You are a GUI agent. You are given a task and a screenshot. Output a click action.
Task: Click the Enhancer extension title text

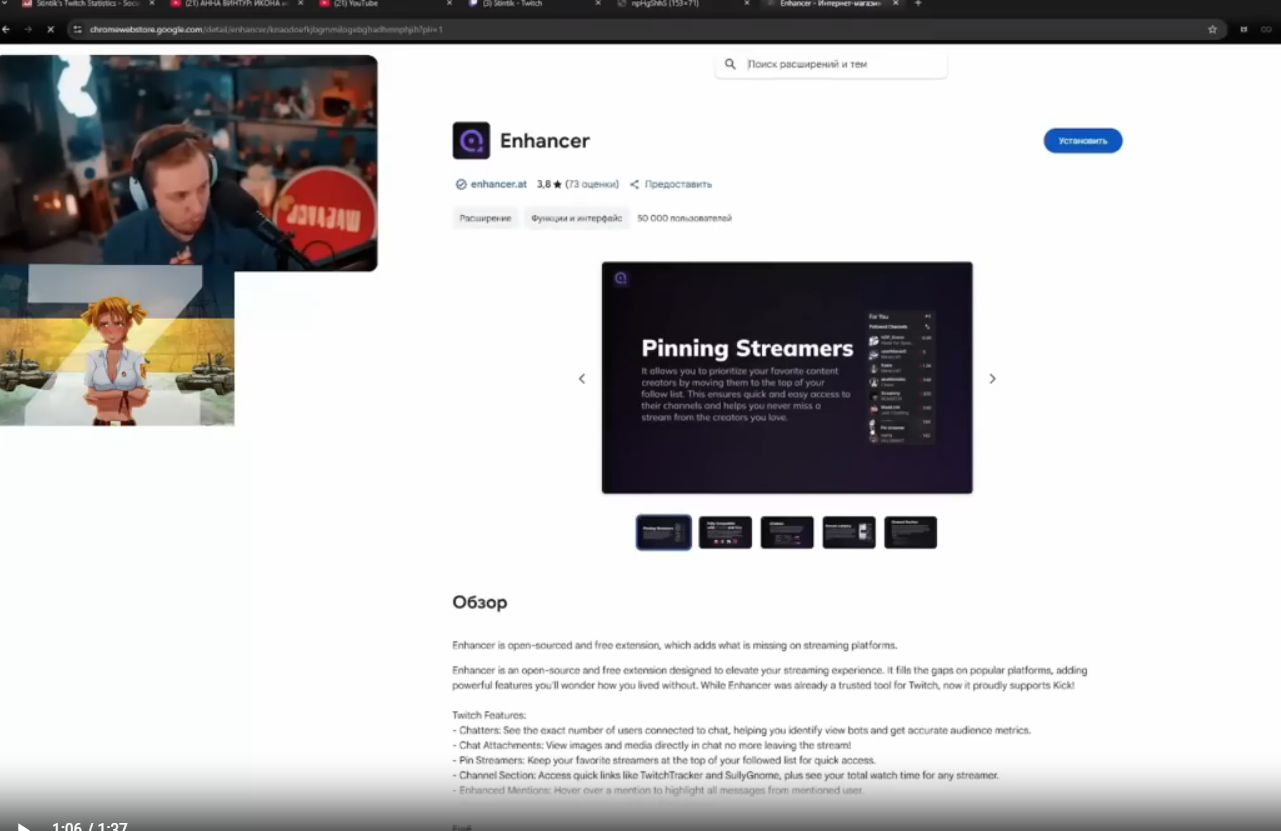point(545,141)
